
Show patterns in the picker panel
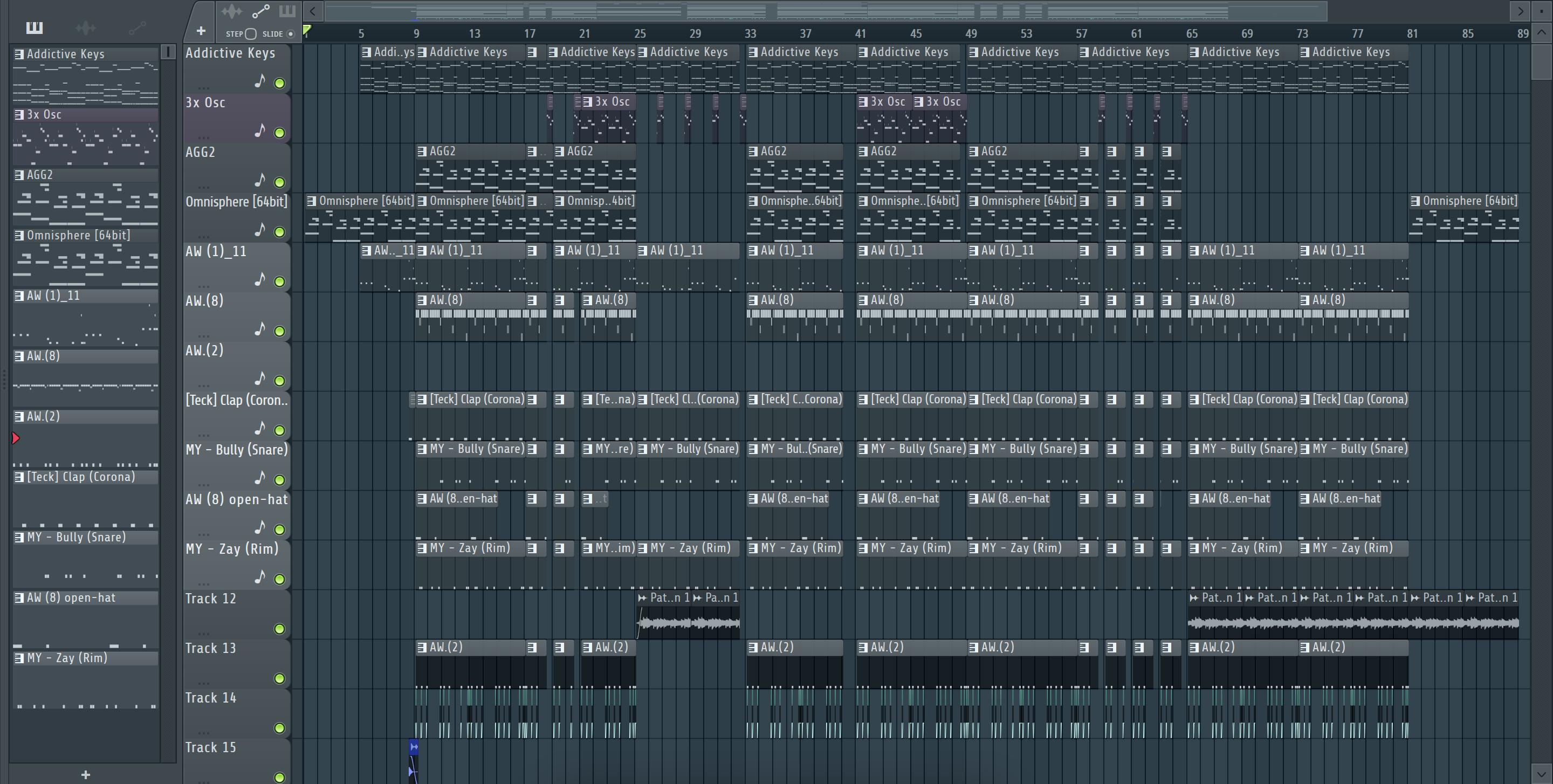(x=35, y=27)
